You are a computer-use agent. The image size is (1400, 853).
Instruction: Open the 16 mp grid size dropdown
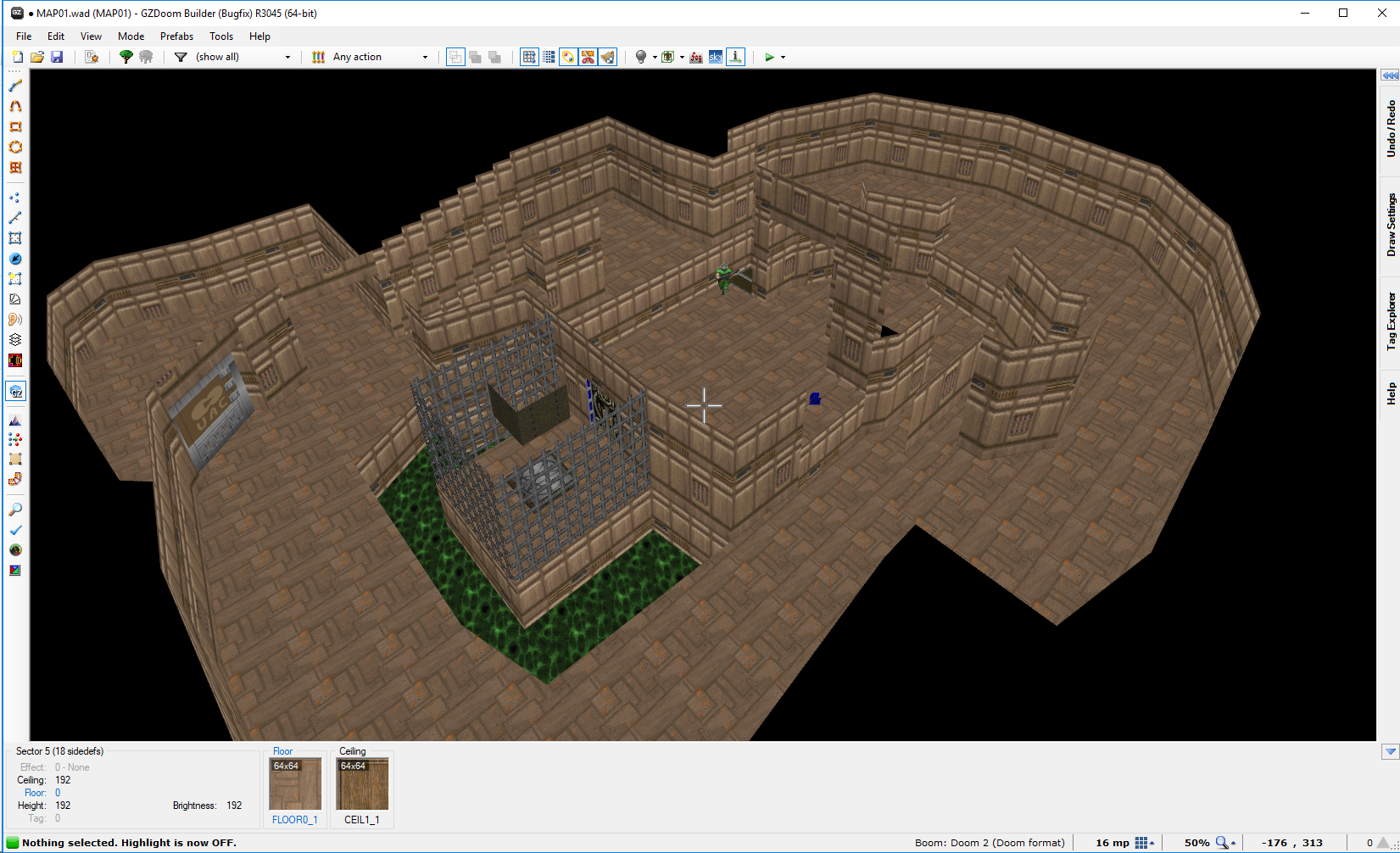[1145, 843]
